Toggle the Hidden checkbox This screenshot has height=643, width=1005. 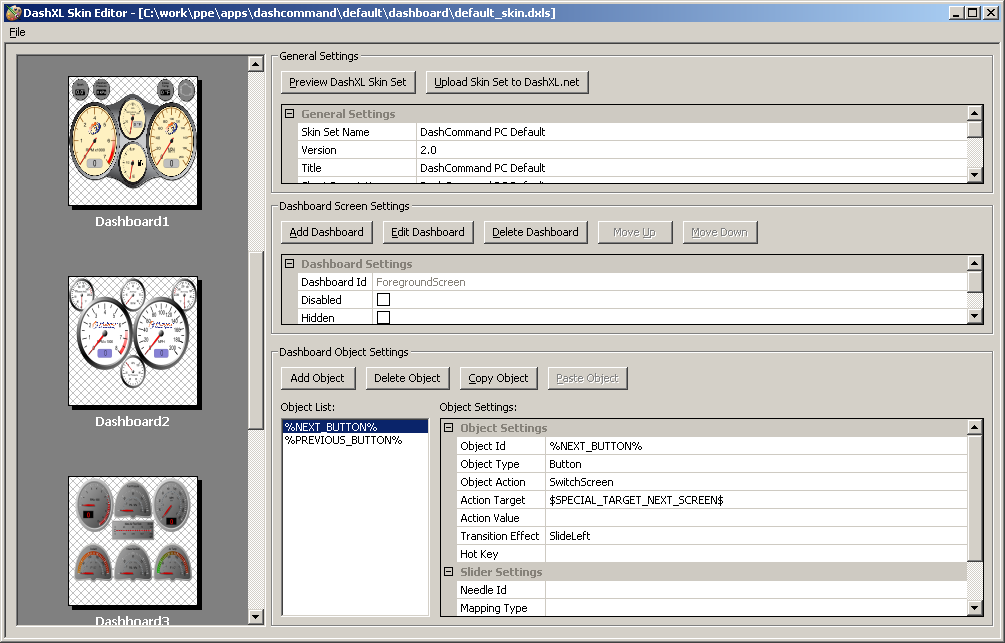(x=383, y=317)
